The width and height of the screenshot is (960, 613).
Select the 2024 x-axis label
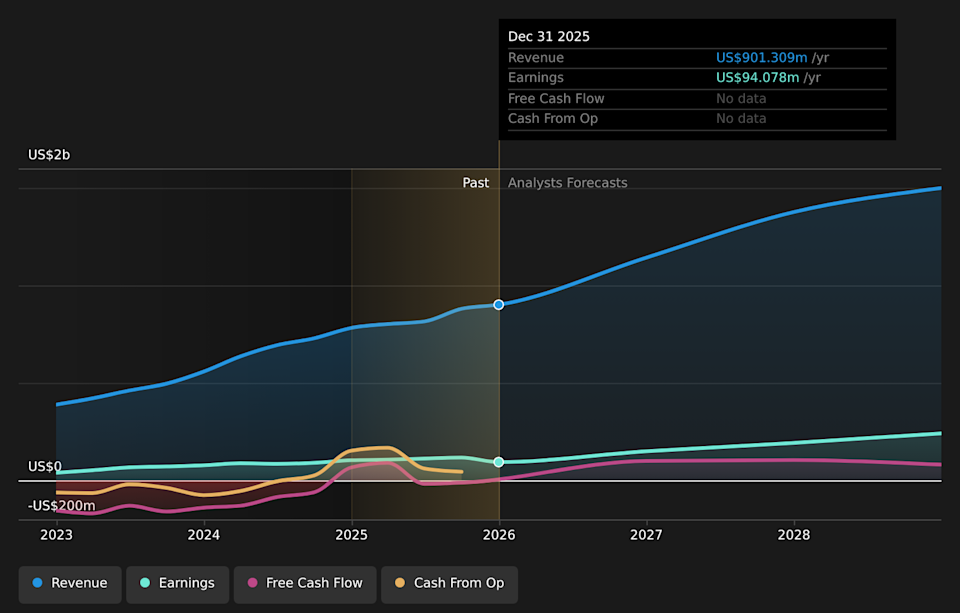(x=204, y=535)
